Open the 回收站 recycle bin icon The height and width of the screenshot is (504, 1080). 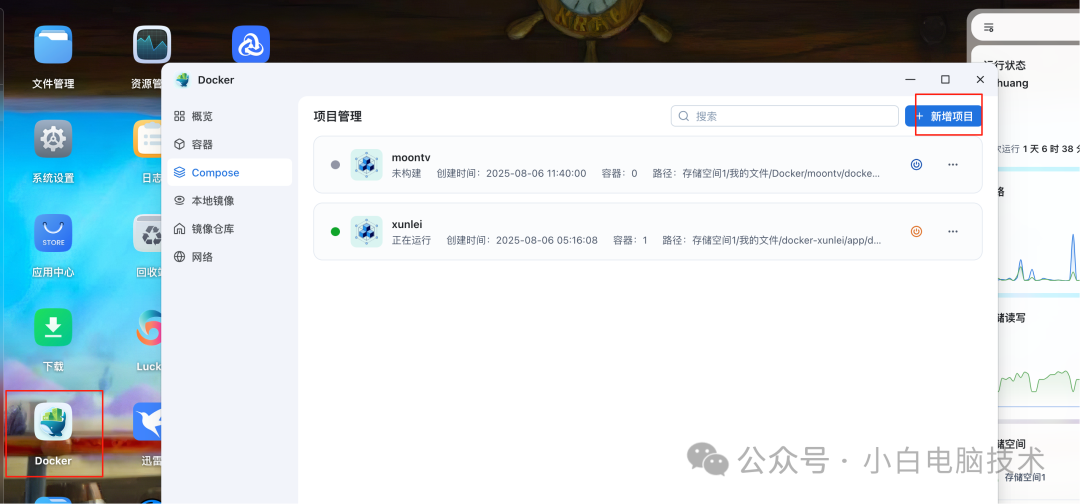(x=147, y=233)
